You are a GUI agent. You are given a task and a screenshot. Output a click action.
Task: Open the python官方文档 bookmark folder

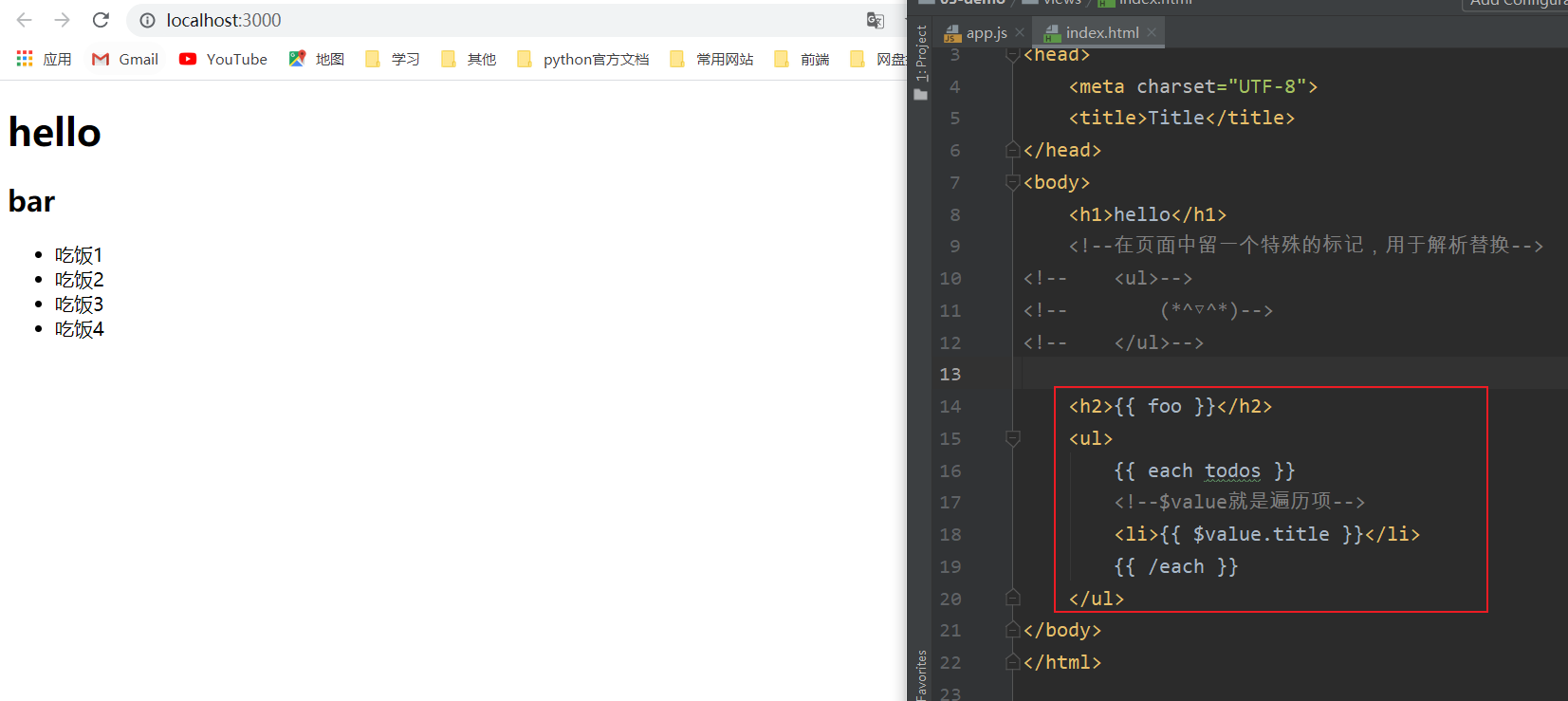(582, 59)
